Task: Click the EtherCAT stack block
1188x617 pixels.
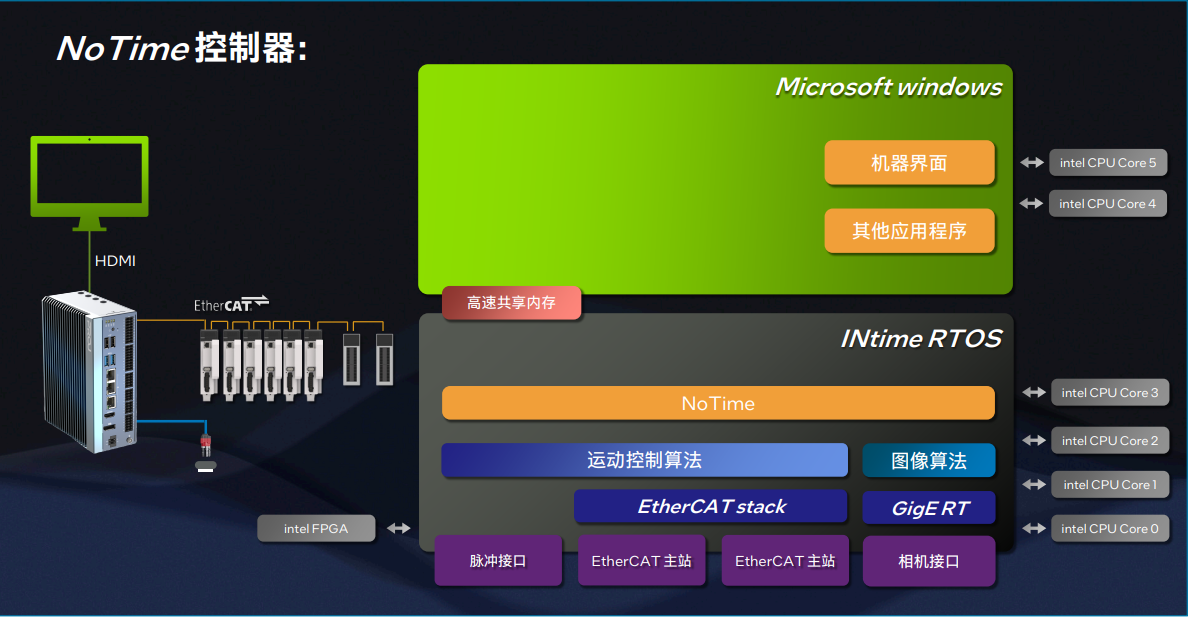Action: (711, 506)
